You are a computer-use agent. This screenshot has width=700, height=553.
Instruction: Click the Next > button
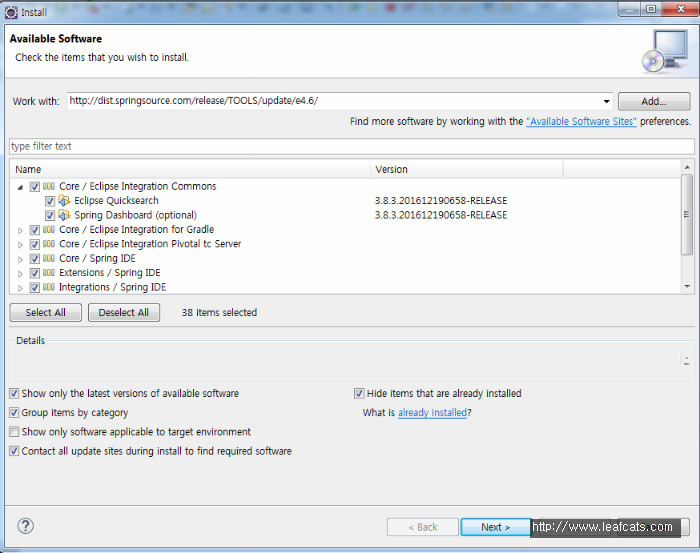pos(496,527)
